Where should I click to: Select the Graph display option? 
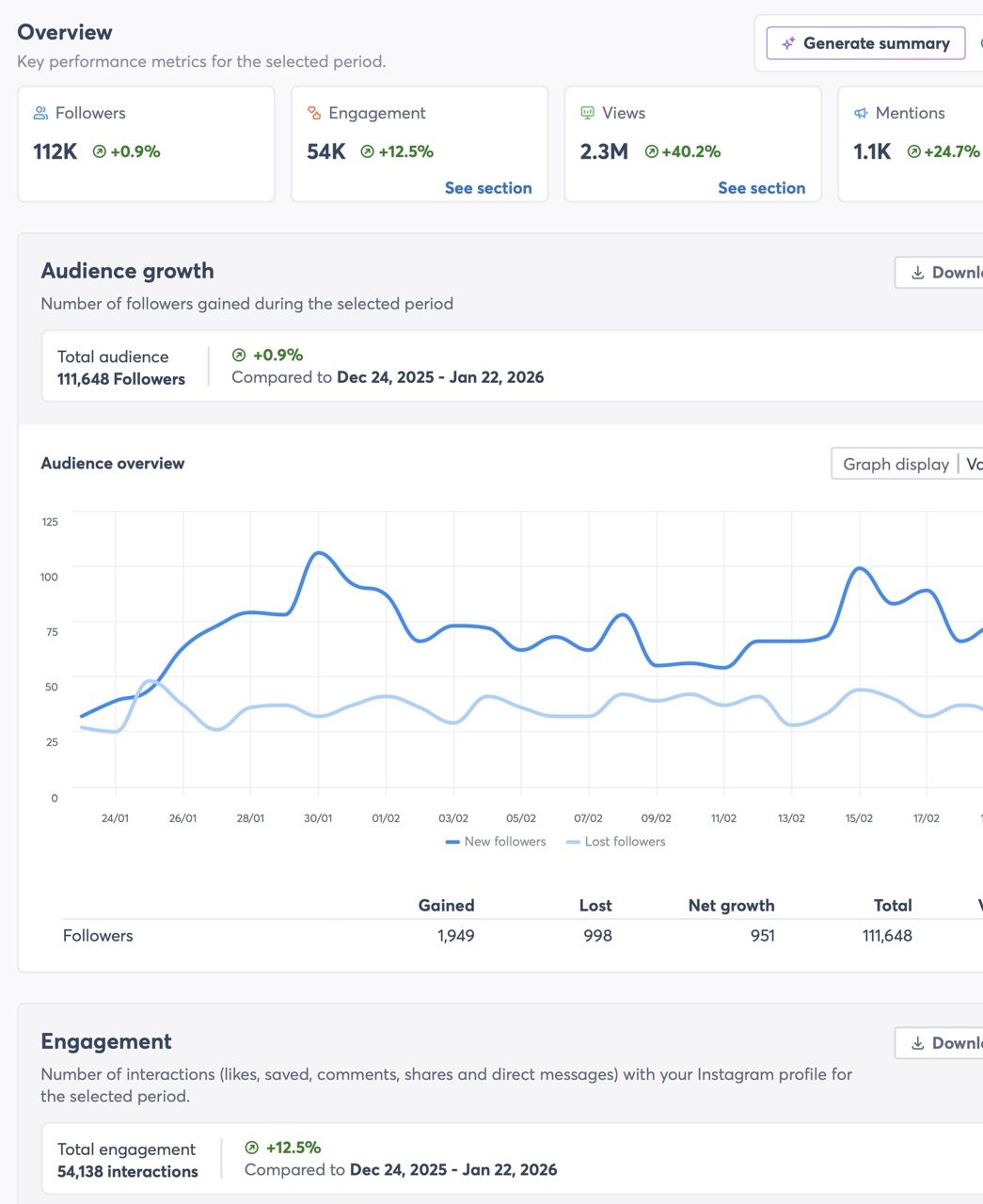pyautogui.click(x=896, y=464)
